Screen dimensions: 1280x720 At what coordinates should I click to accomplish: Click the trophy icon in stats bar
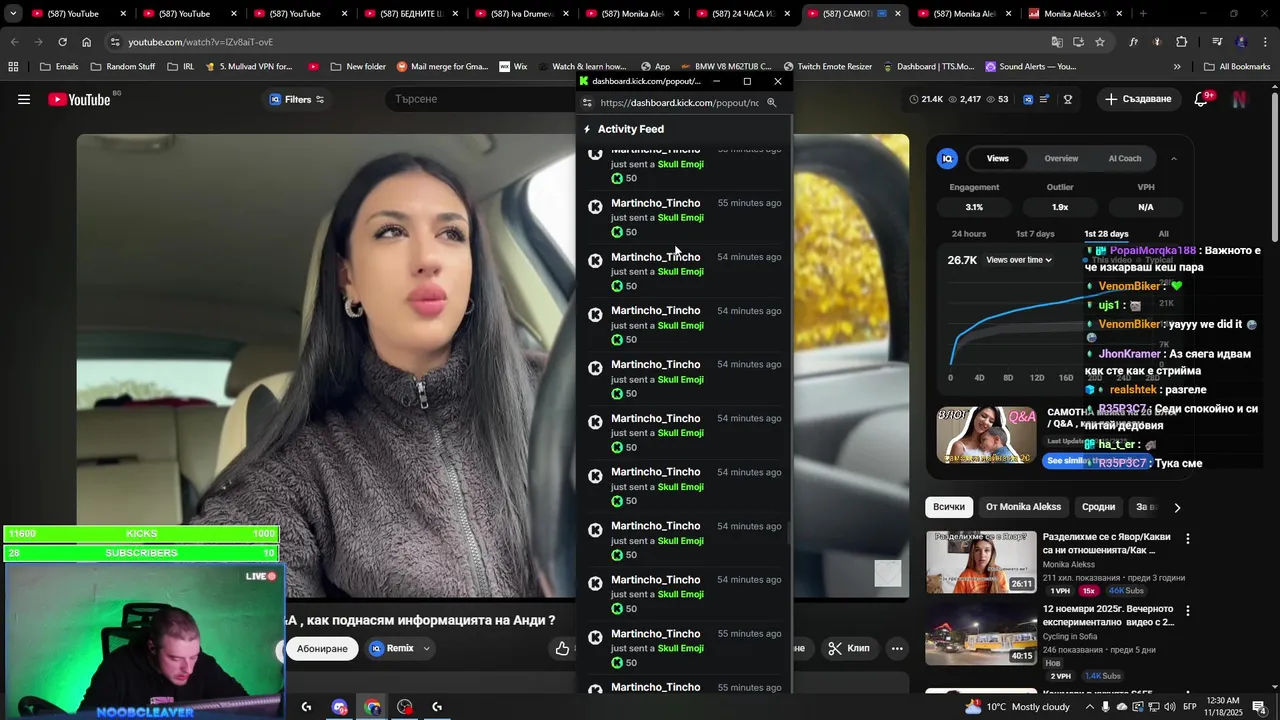tap(1068, 99)
